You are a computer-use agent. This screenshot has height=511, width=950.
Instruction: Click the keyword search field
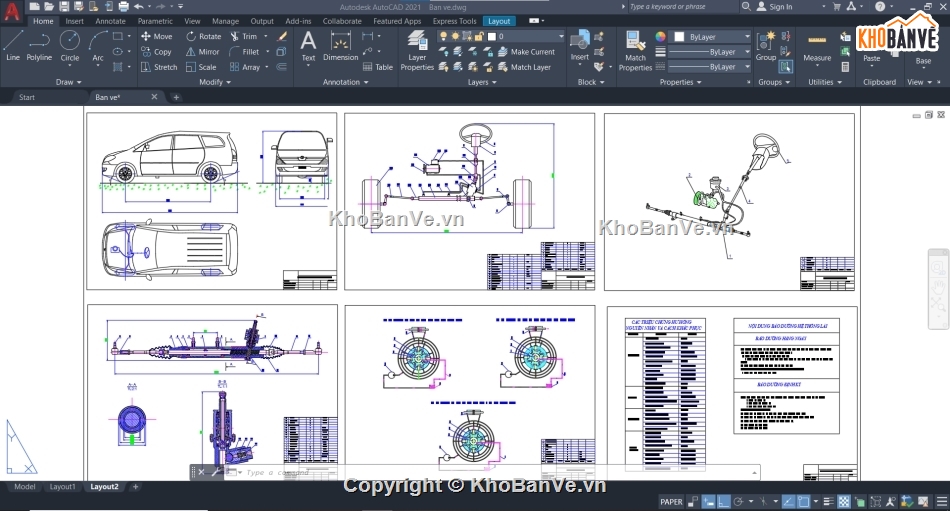click(x=682, y=7)
